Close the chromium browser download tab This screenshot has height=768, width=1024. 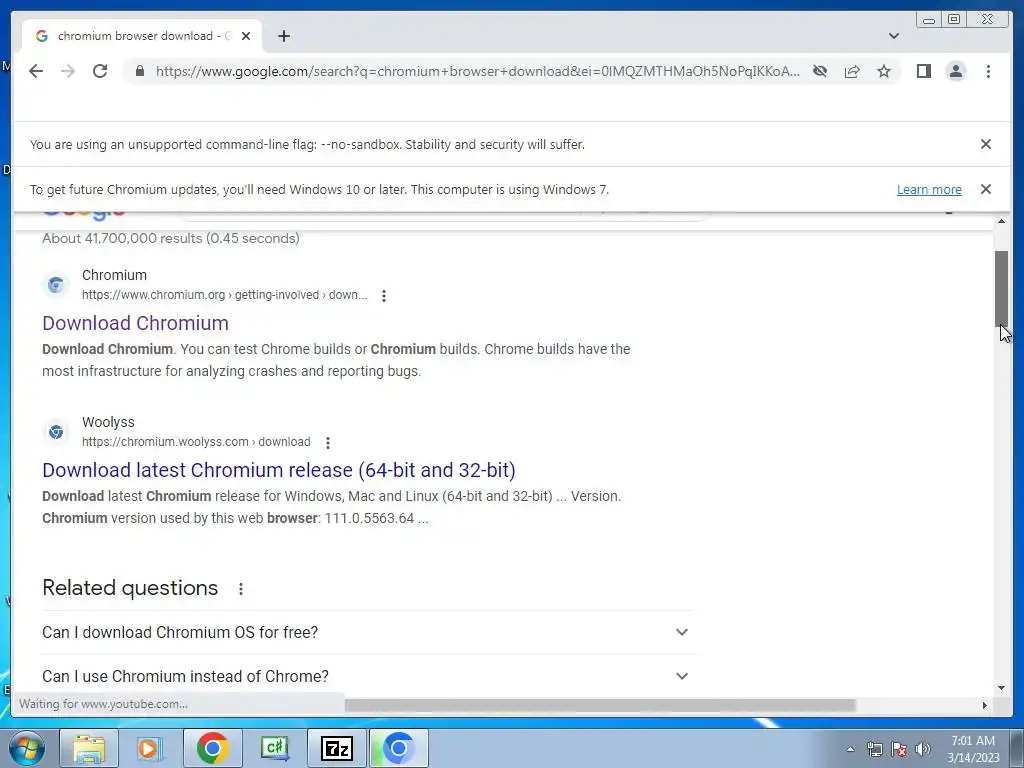(246, 36)
